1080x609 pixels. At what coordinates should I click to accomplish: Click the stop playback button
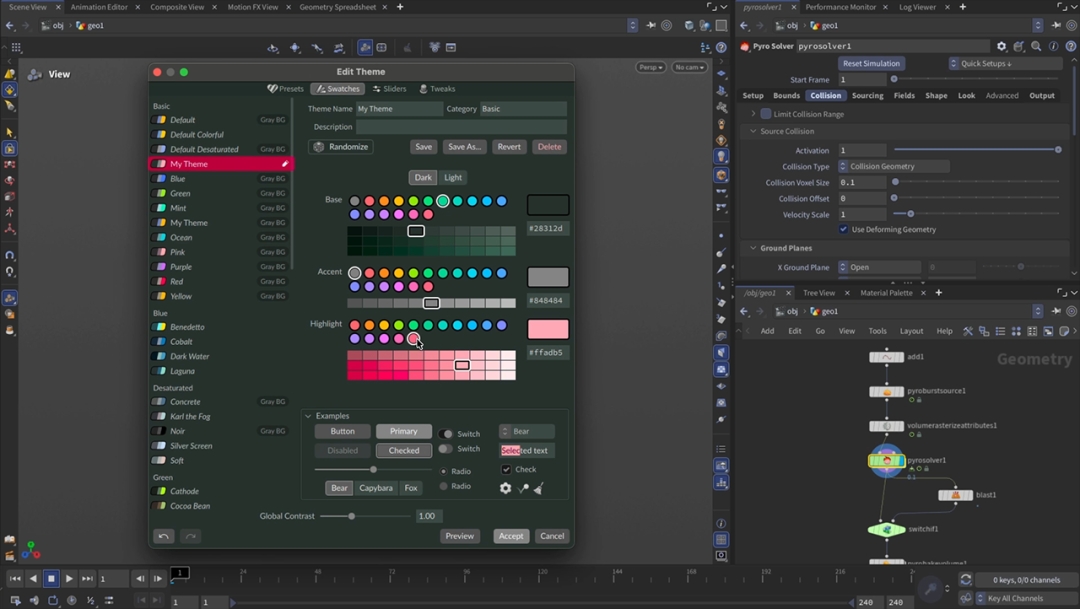click(x=51, y=579)
